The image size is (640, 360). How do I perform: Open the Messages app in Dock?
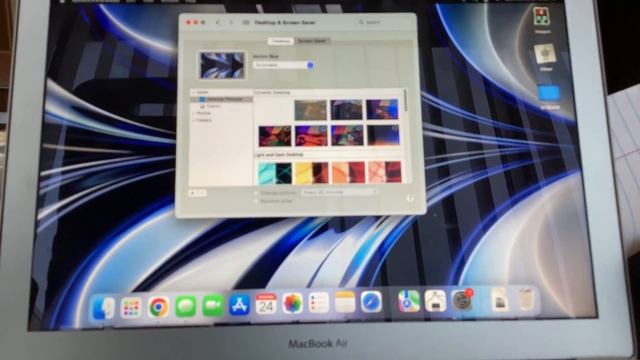click(x=186, y=306)
